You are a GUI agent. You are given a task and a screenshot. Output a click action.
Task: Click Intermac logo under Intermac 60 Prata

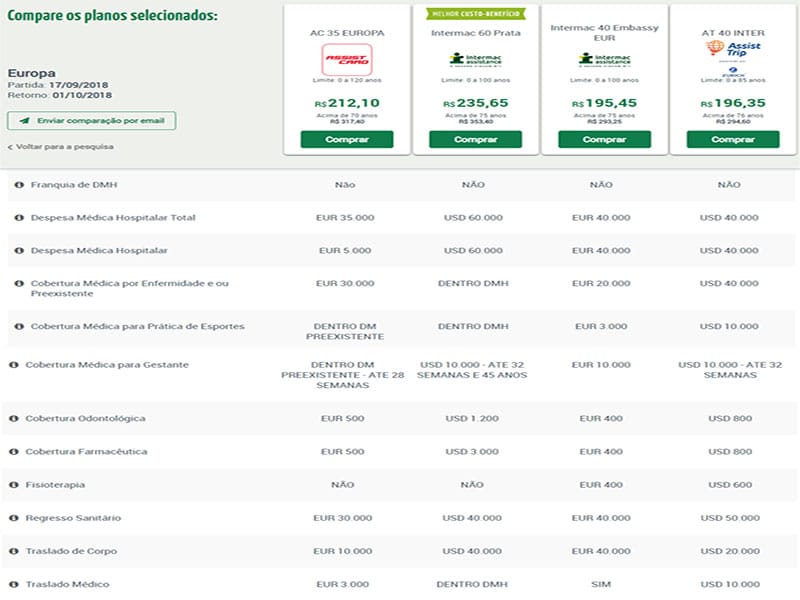tap(476, 60)
